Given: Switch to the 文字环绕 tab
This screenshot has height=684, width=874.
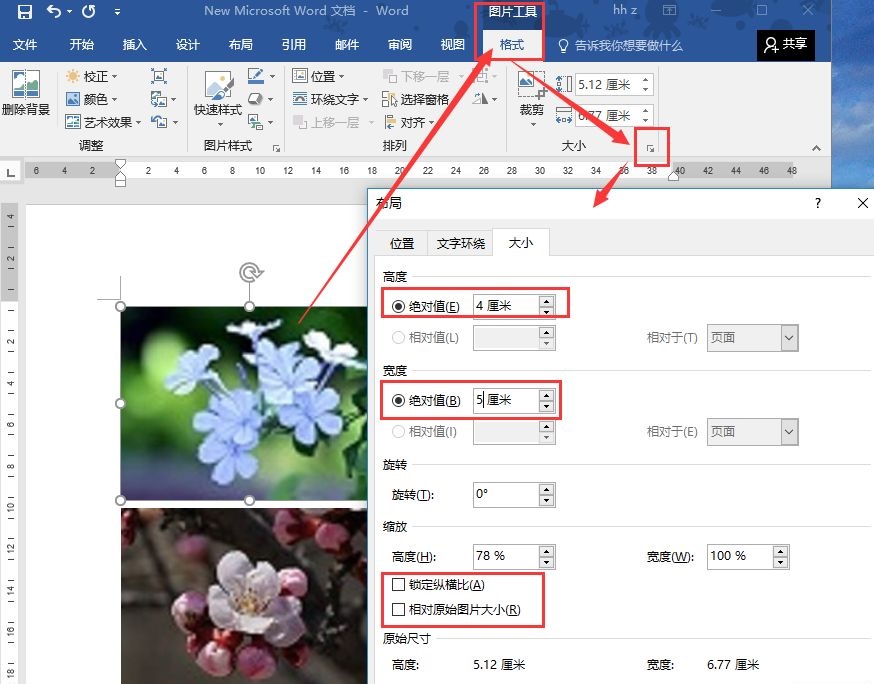Looking at the screenshot, I should click(460, 243).
